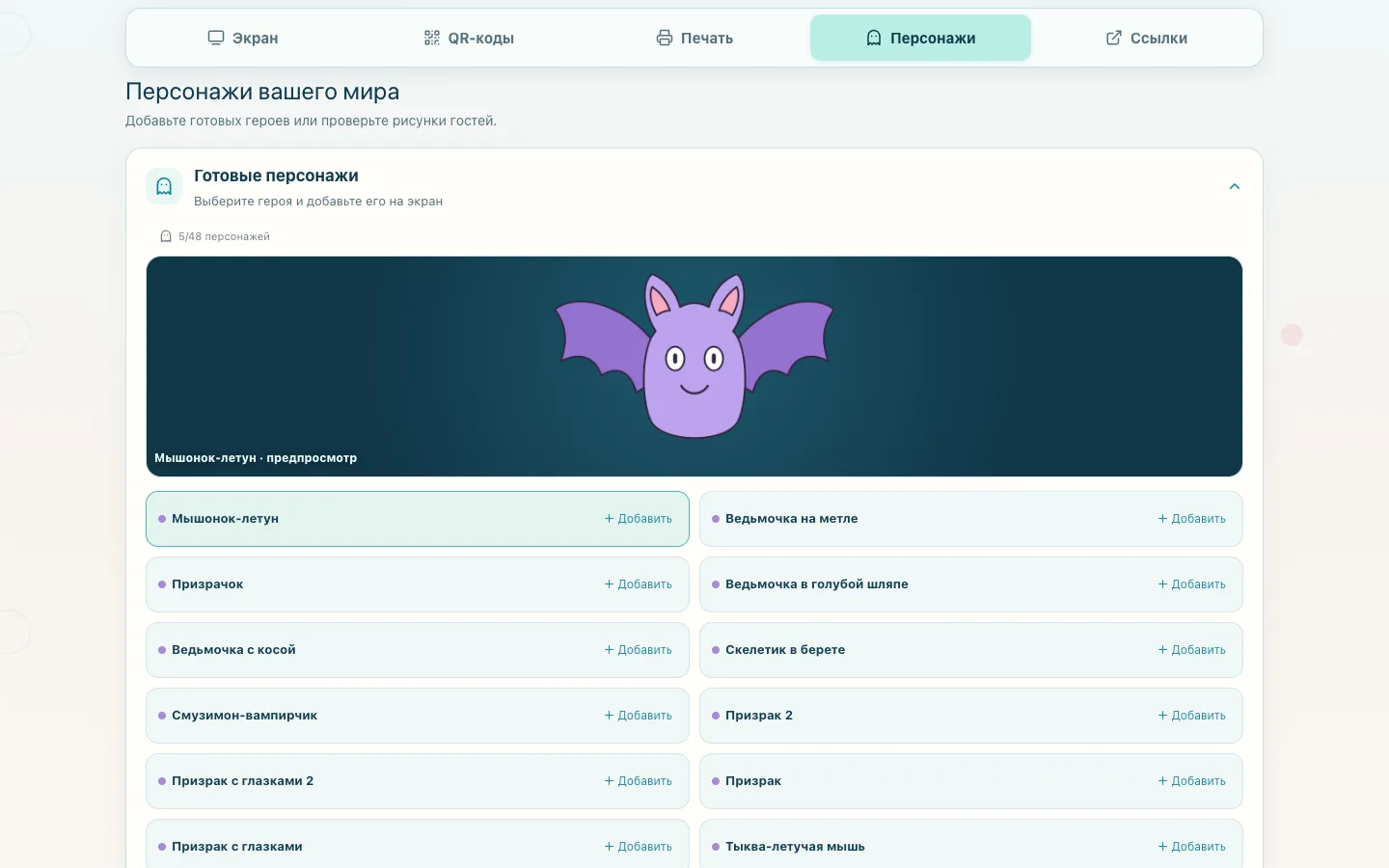1389x868 pixels.
Task: Click the monitor icon on Экран tab
Action: [216, 38]
